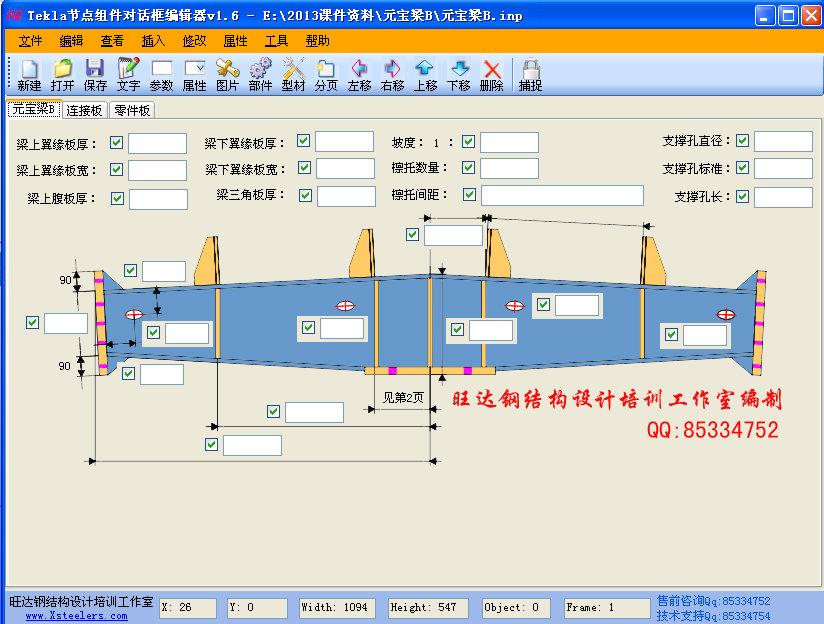This screenshot has width=824, height=624.
Task: Click the 坡度 value input field
Action: pos(509,142)
